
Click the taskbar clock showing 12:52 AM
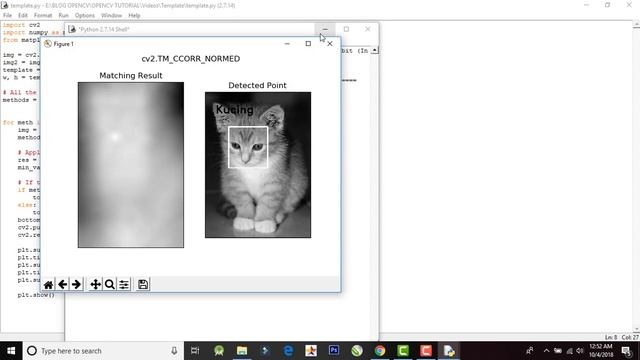pos(601,351)
